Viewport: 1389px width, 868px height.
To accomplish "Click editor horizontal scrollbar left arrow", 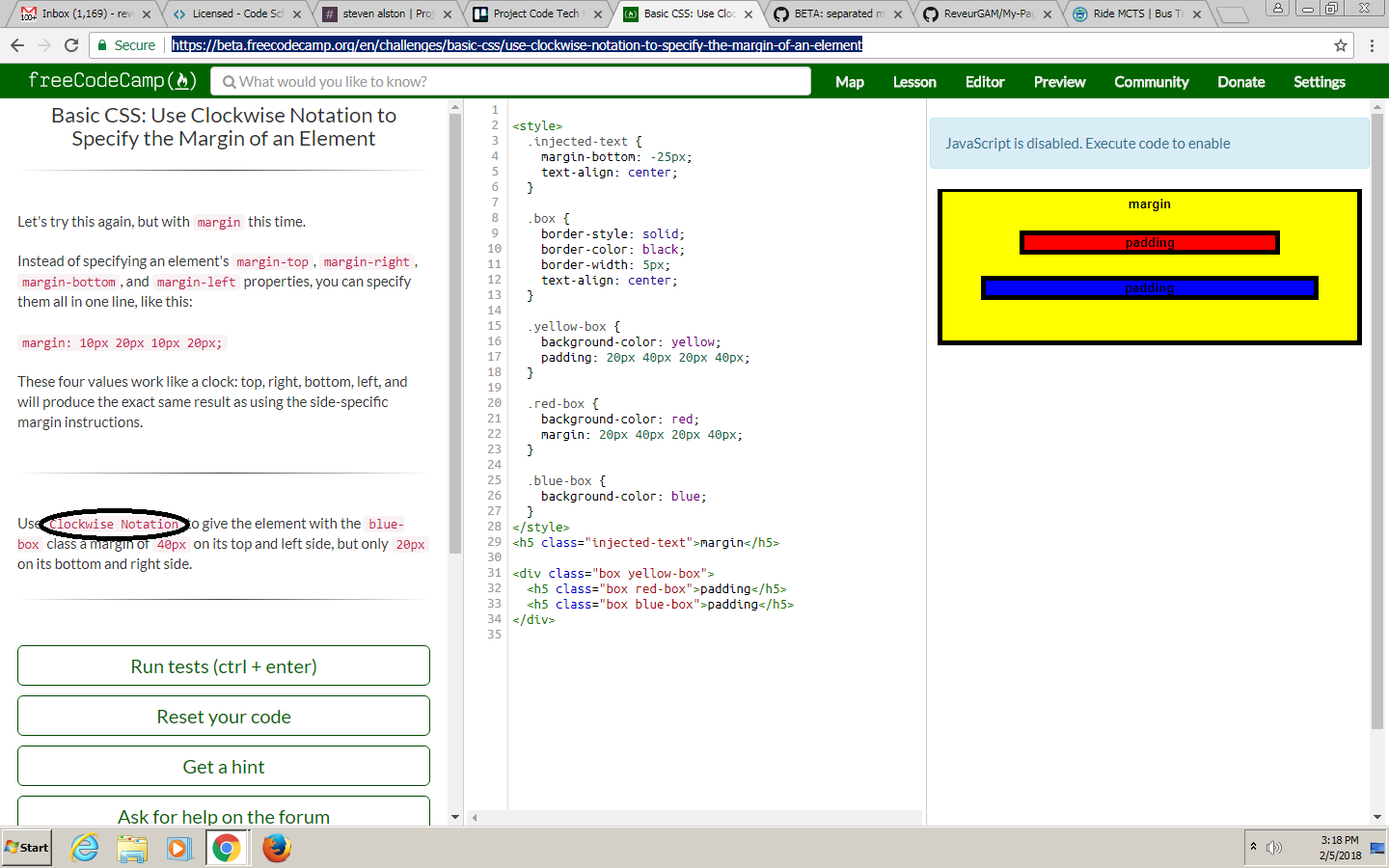I will (x=474, y=818).
